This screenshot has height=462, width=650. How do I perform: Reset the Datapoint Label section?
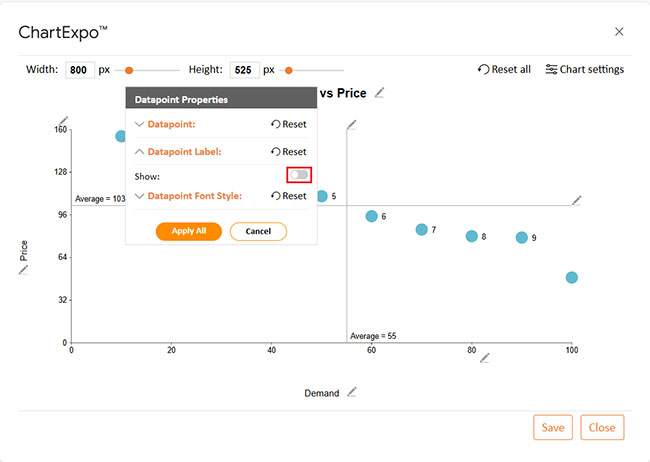click(x=289, y=152)
